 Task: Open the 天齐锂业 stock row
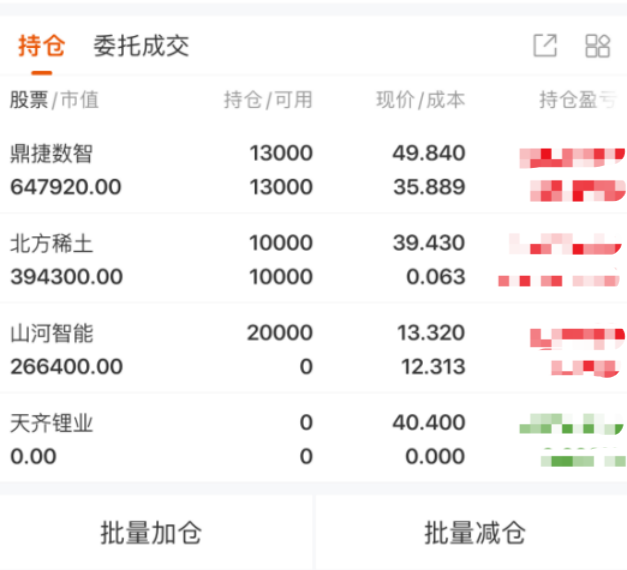314,439
